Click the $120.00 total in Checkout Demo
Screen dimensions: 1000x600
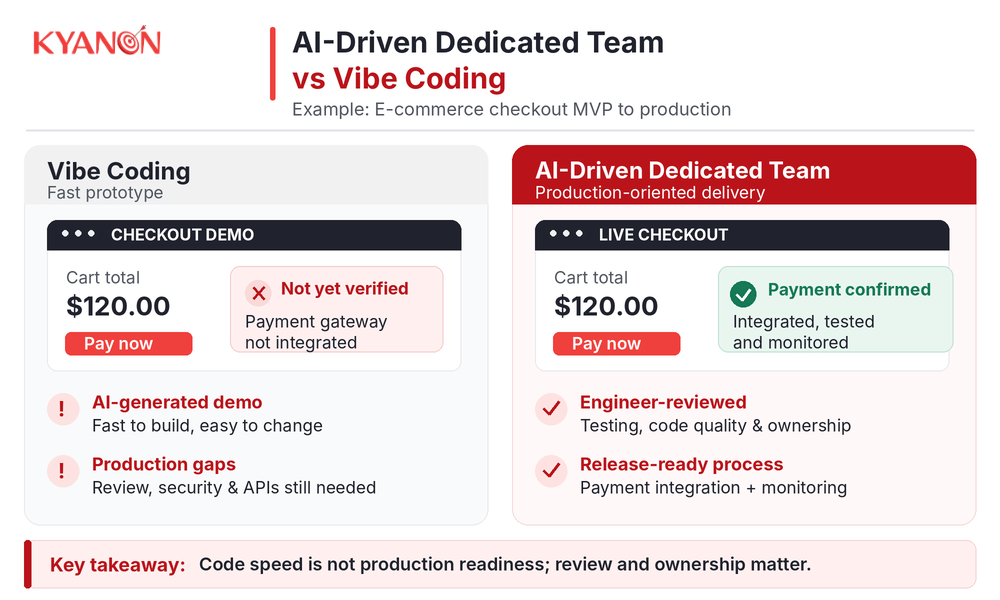tap(118, 306)
